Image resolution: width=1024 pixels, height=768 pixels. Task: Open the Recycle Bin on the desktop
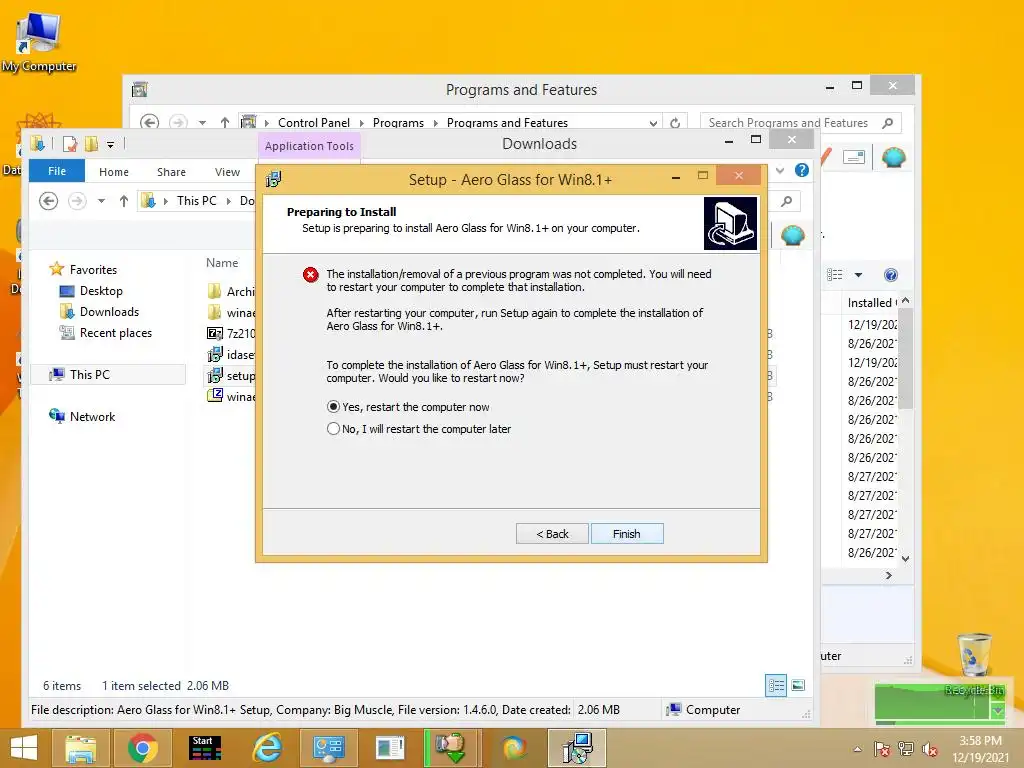click(974, 662)
